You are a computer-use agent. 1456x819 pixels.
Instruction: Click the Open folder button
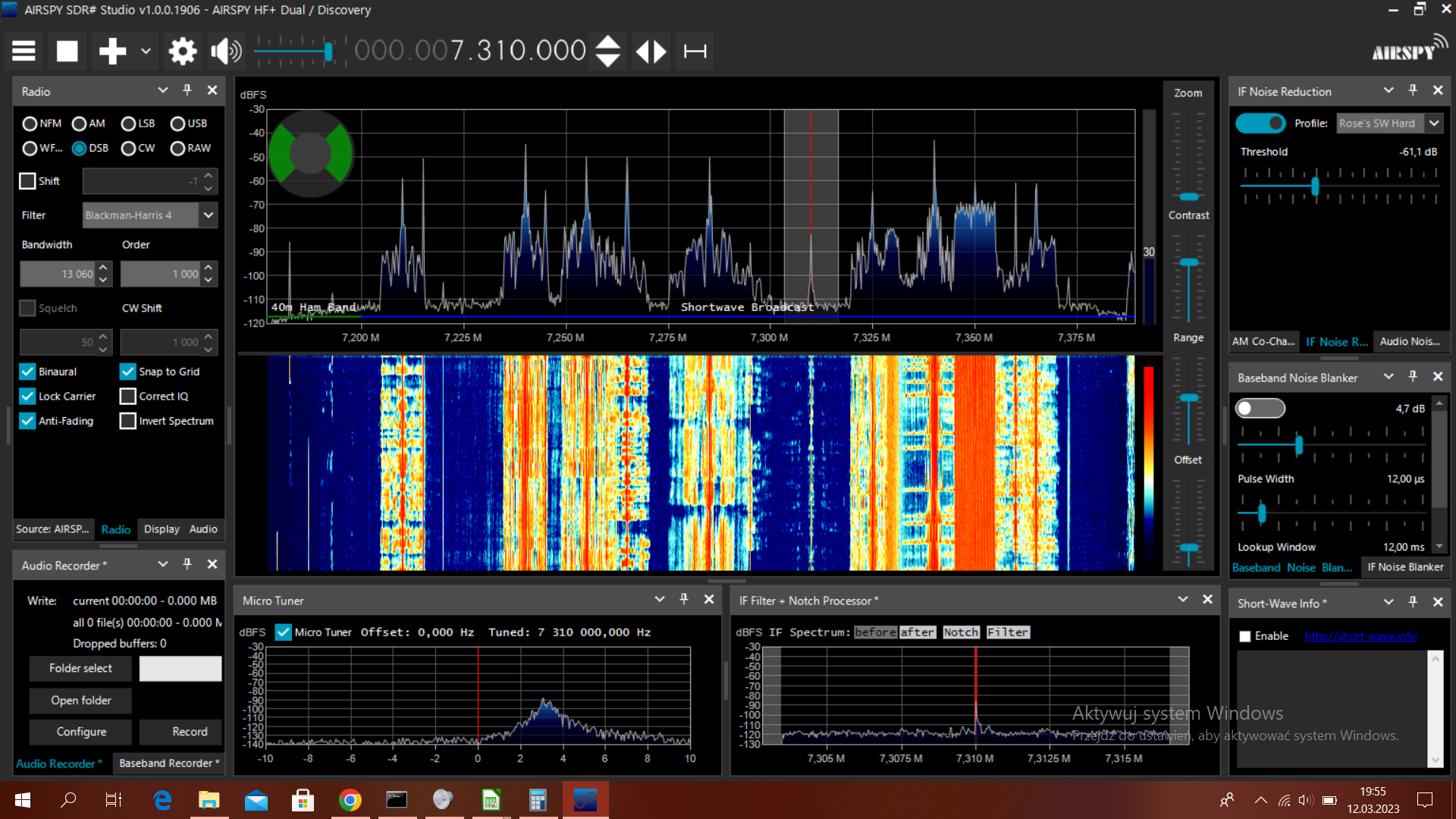click(x=80, y=701)
